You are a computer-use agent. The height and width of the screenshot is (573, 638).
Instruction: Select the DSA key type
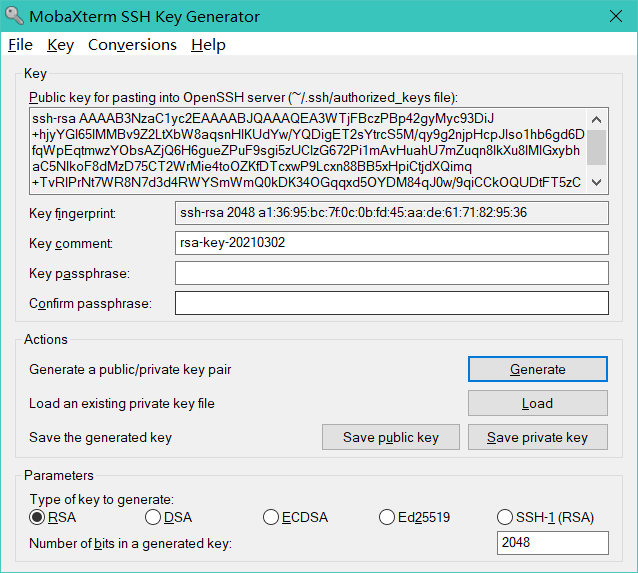coord(153,517)
